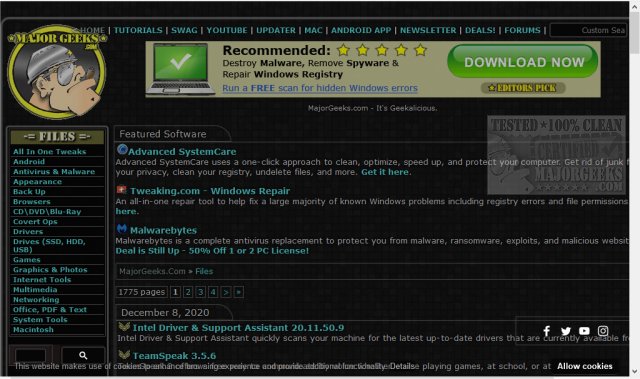
Task: Open Tweaking.com - Windows Repair link
Action: coord(210,191)
